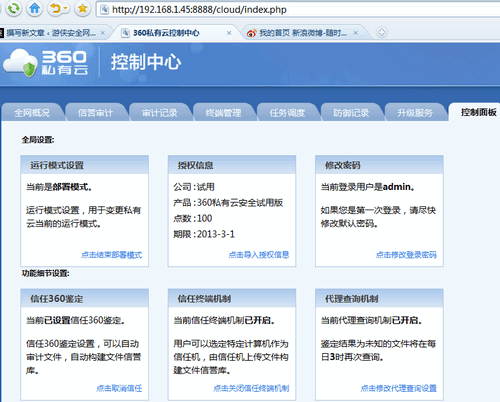This screenshot has width=500, height=402.
Task: Close the 360私有云控制中心 browser tab
Action: [229, 33]
